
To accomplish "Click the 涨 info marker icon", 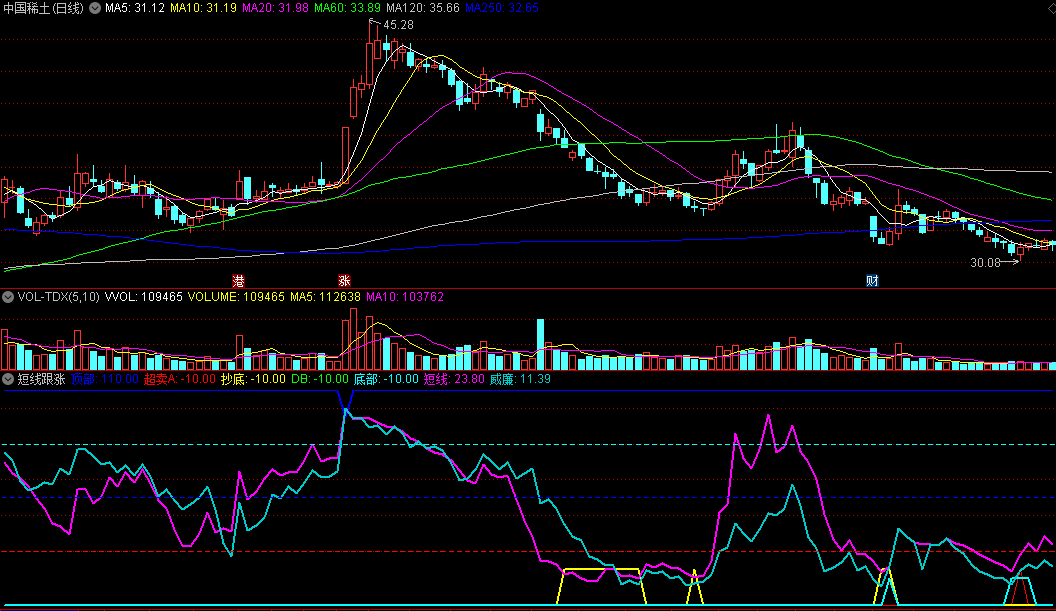I will click(344, 281).
